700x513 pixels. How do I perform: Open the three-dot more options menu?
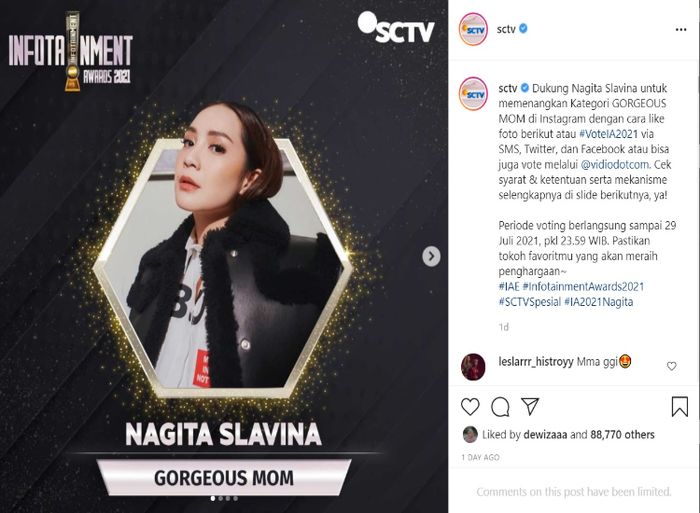(681, 29)
